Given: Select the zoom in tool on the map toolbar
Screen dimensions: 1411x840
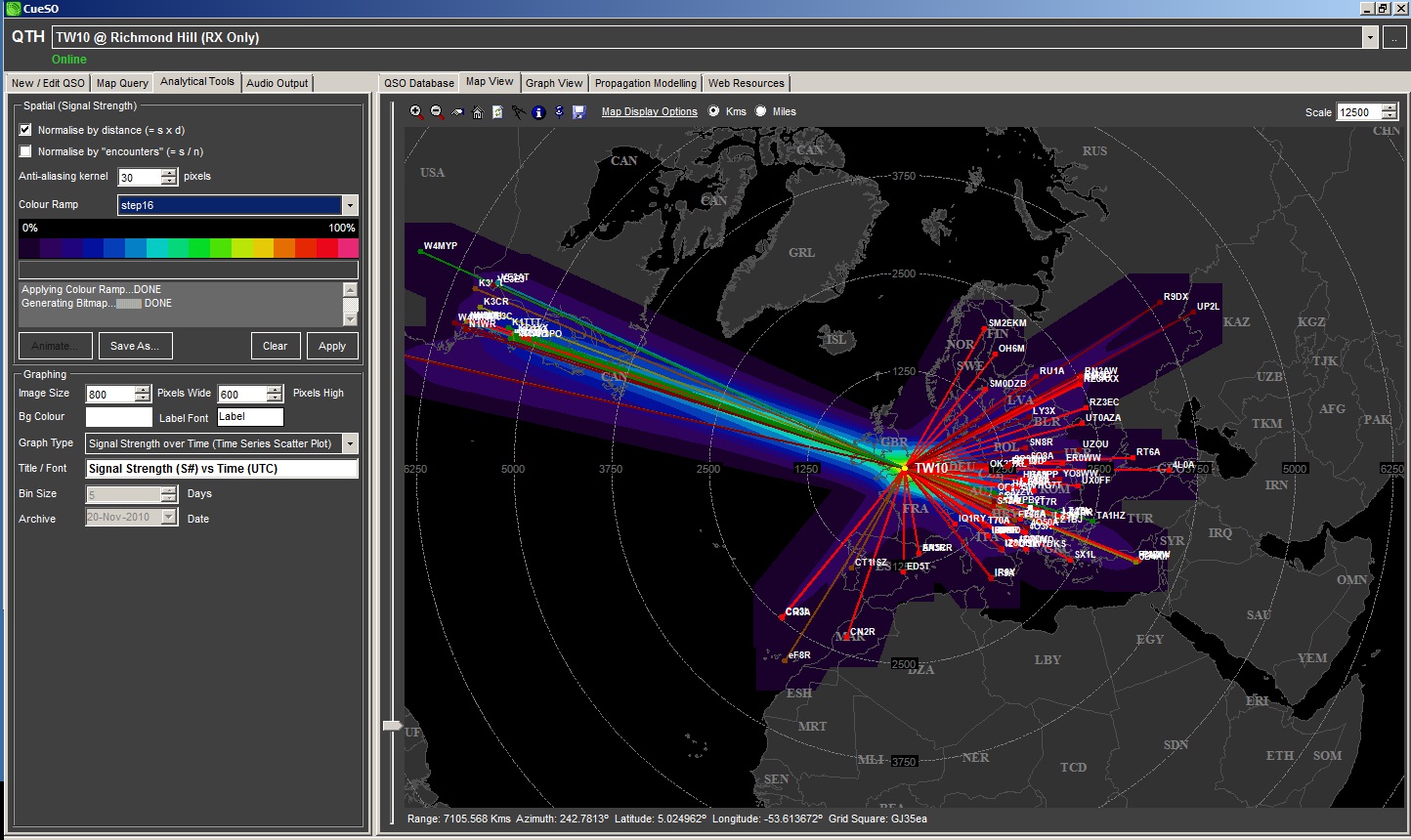Looking at the screenshot, I should coord(416,111).
